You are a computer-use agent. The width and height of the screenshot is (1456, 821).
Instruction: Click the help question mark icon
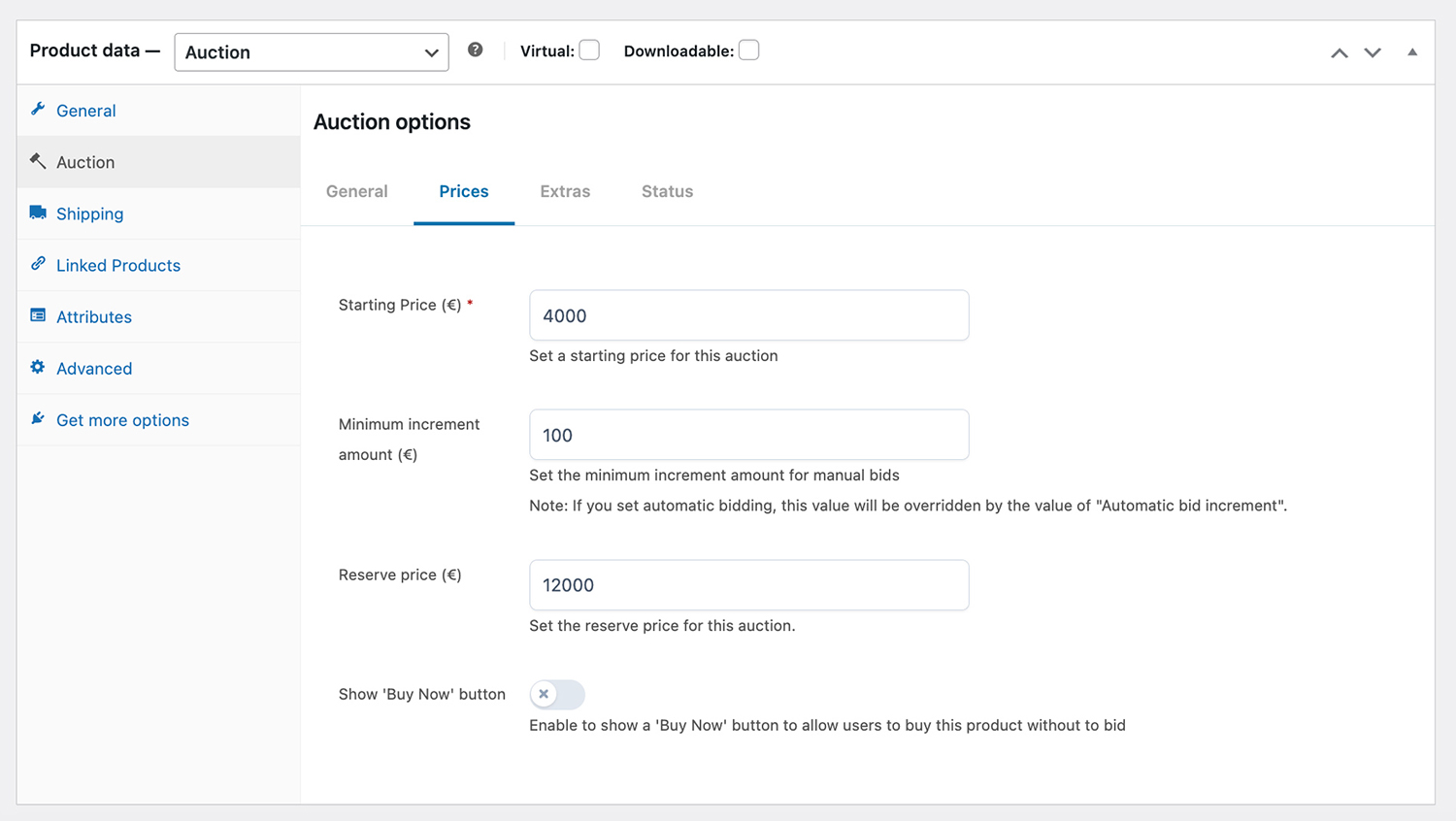475,50
